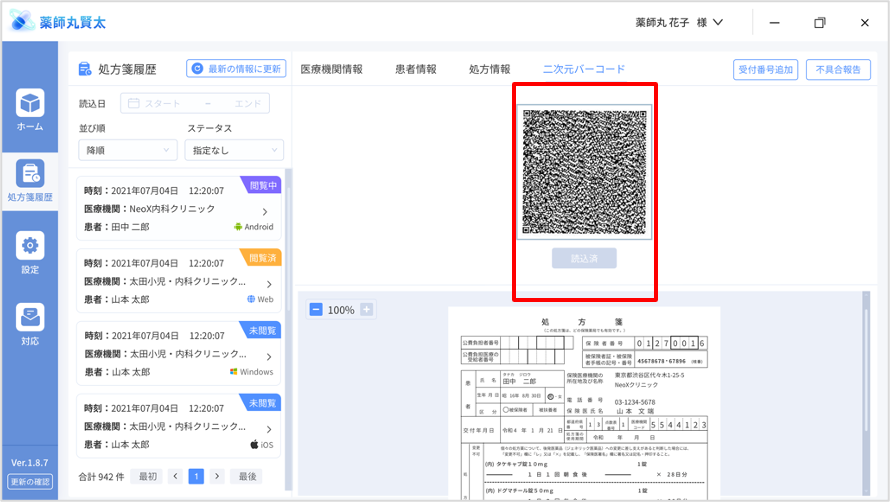Click the Windows platform icon

[233, 371]
